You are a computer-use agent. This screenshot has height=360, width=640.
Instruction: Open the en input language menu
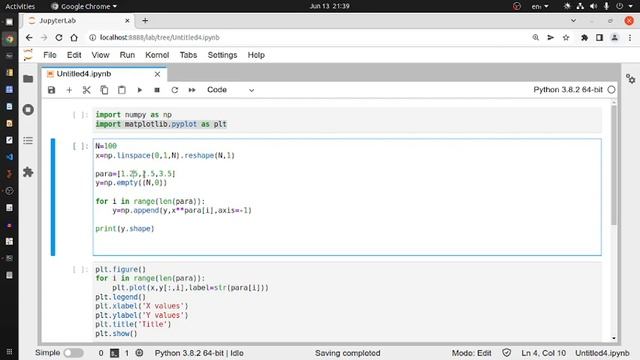point(540,6)
